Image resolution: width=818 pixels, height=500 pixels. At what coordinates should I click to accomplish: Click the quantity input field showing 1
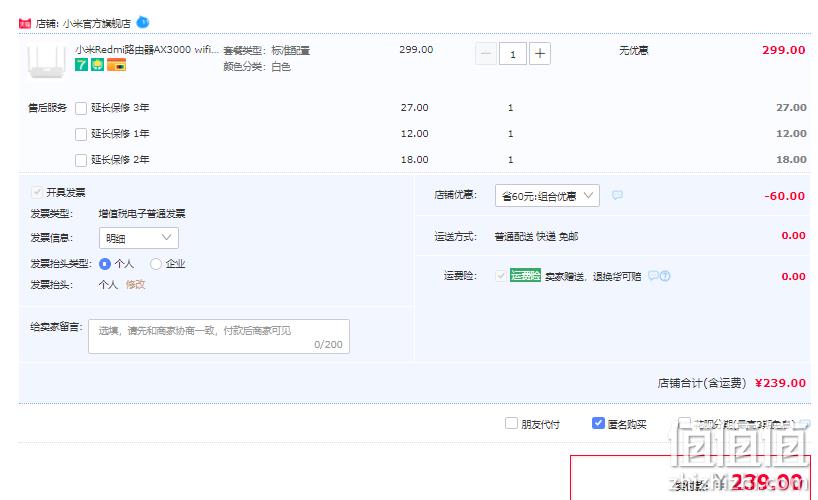(x=513, y=54)
